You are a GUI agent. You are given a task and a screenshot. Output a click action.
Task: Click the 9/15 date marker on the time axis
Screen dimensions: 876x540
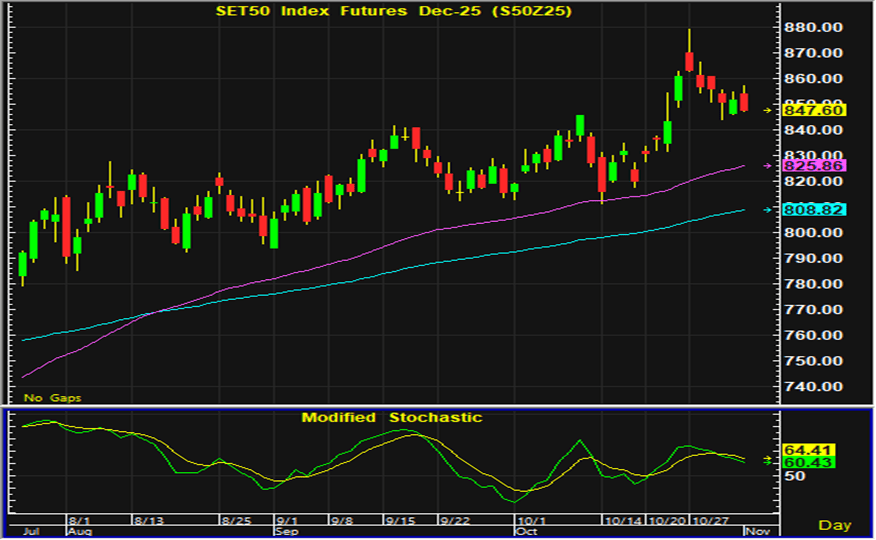click(401, 521)
